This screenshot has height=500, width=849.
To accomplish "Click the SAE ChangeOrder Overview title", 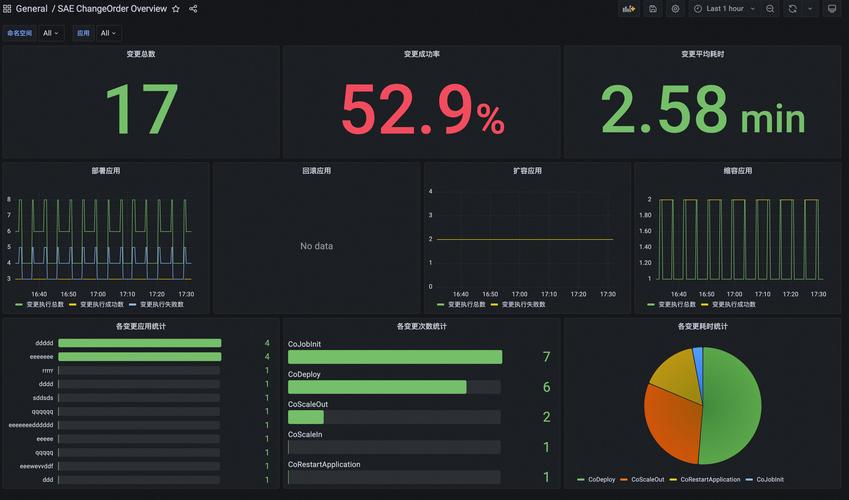I will coord(112,9).
